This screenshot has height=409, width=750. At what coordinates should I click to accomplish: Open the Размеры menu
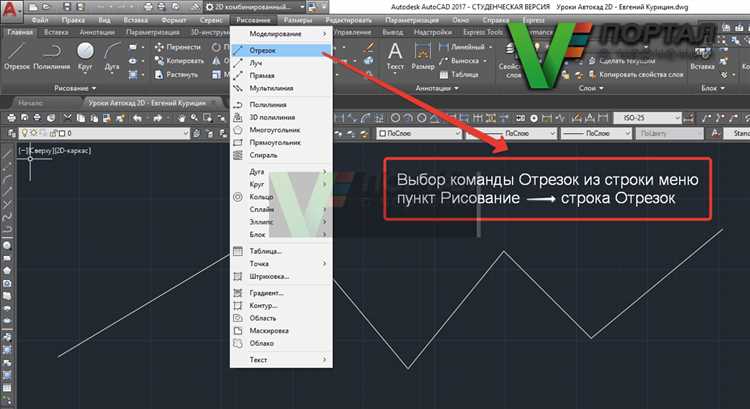point(298,20)
